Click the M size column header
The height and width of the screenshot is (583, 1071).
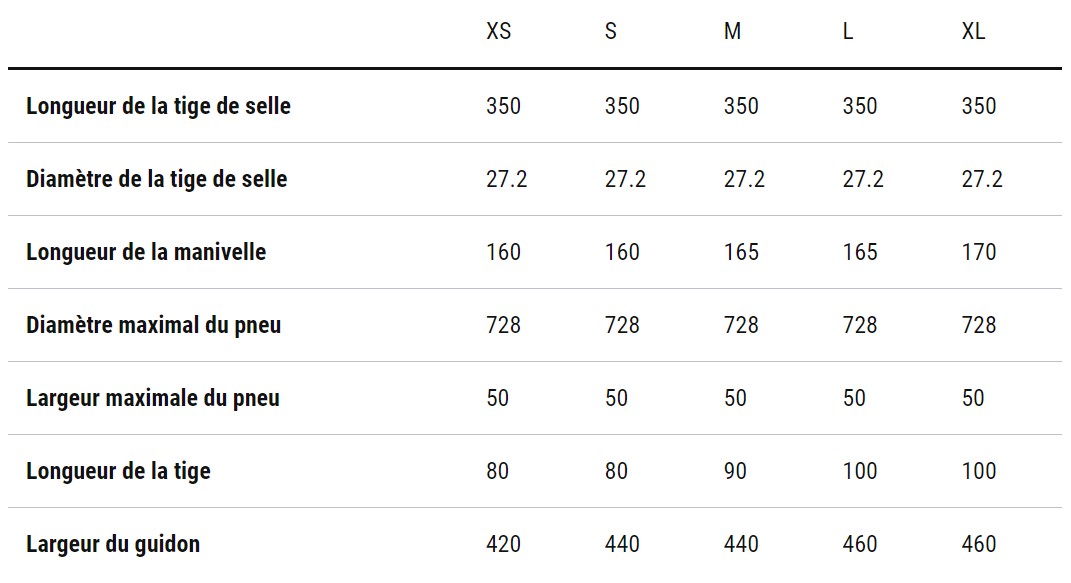[x=732, y=31]
